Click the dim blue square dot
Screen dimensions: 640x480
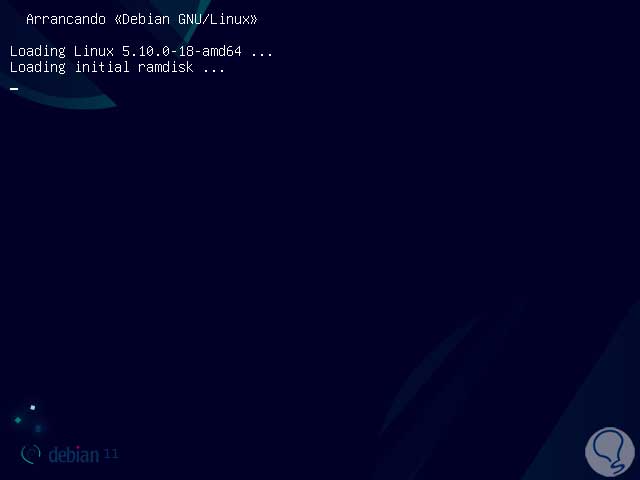[38, 428]
